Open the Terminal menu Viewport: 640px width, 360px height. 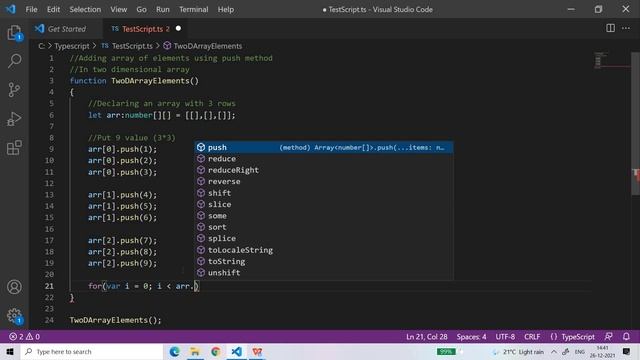coord(193,9)
